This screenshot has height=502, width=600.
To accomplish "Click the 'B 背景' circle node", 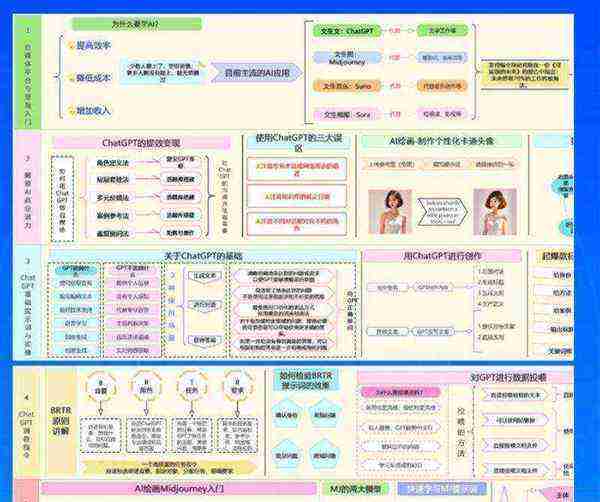I will point(101,386).
